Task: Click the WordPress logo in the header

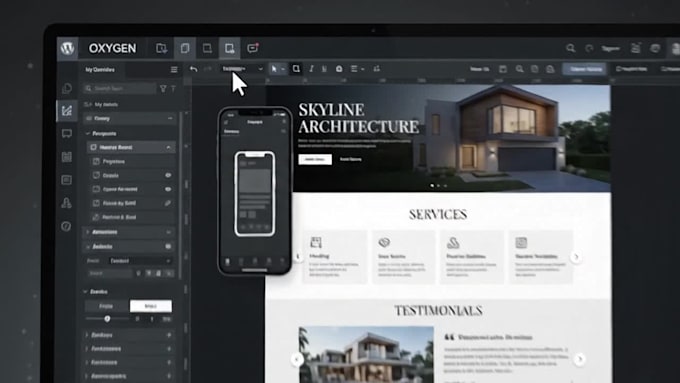Action: click(x=67, y=48)
